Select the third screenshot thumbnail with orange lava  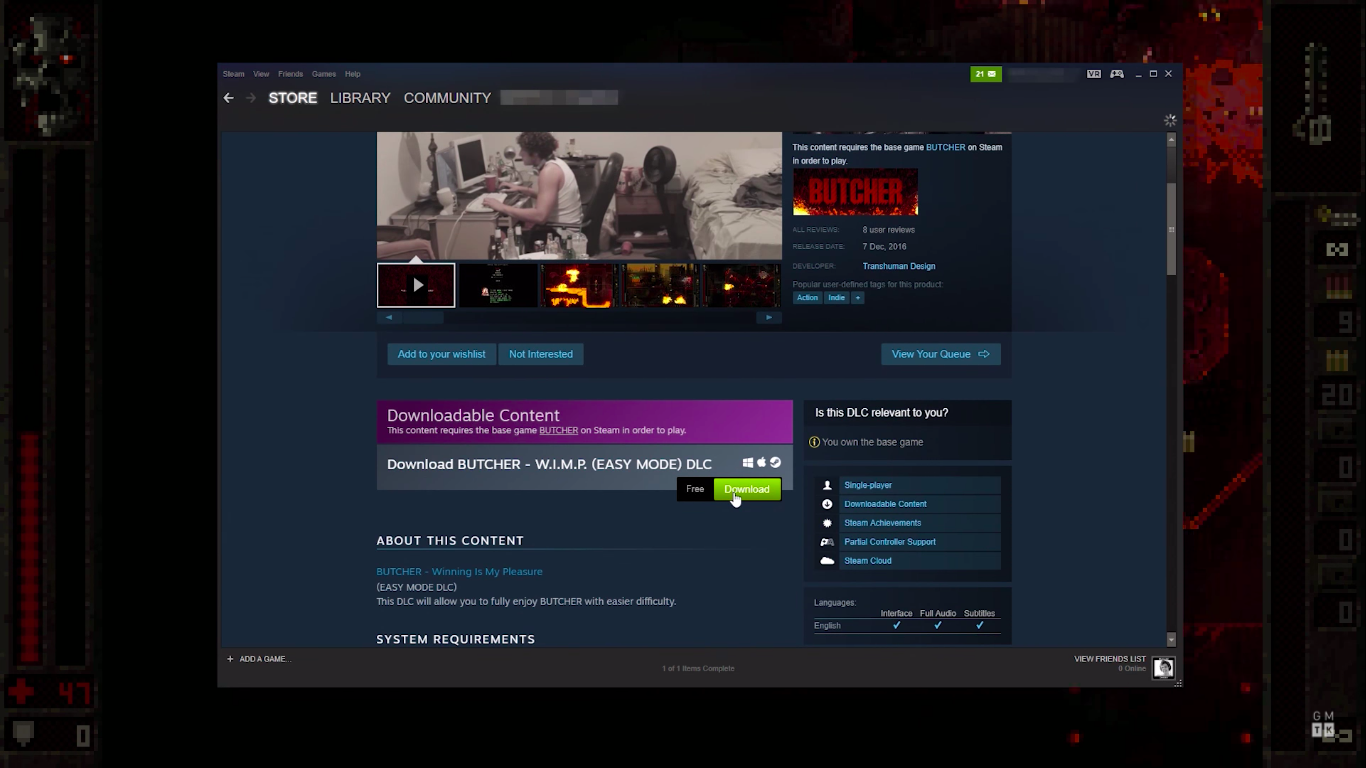pos(579,286)
